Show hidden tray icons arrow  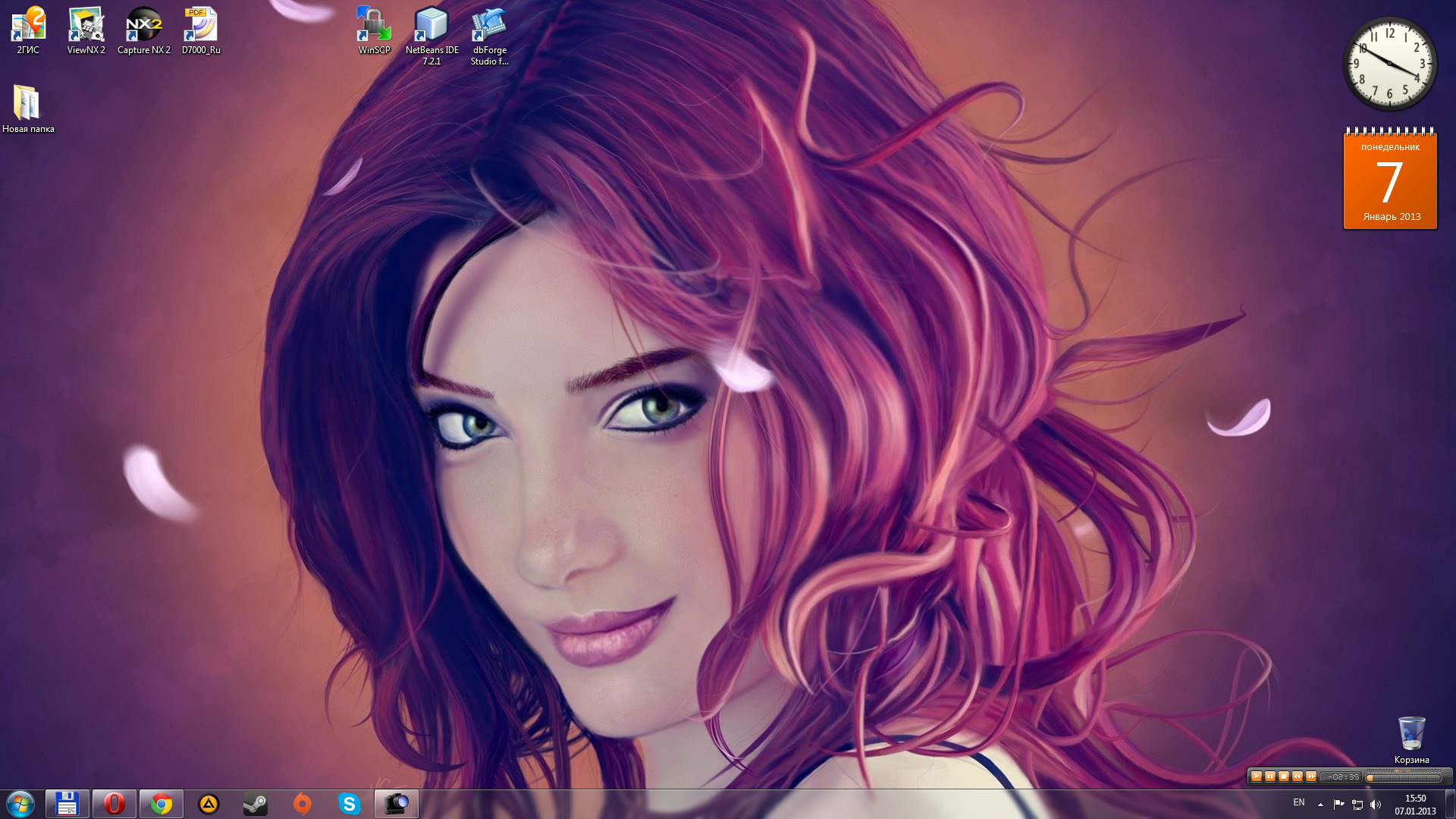[1320, 804]
